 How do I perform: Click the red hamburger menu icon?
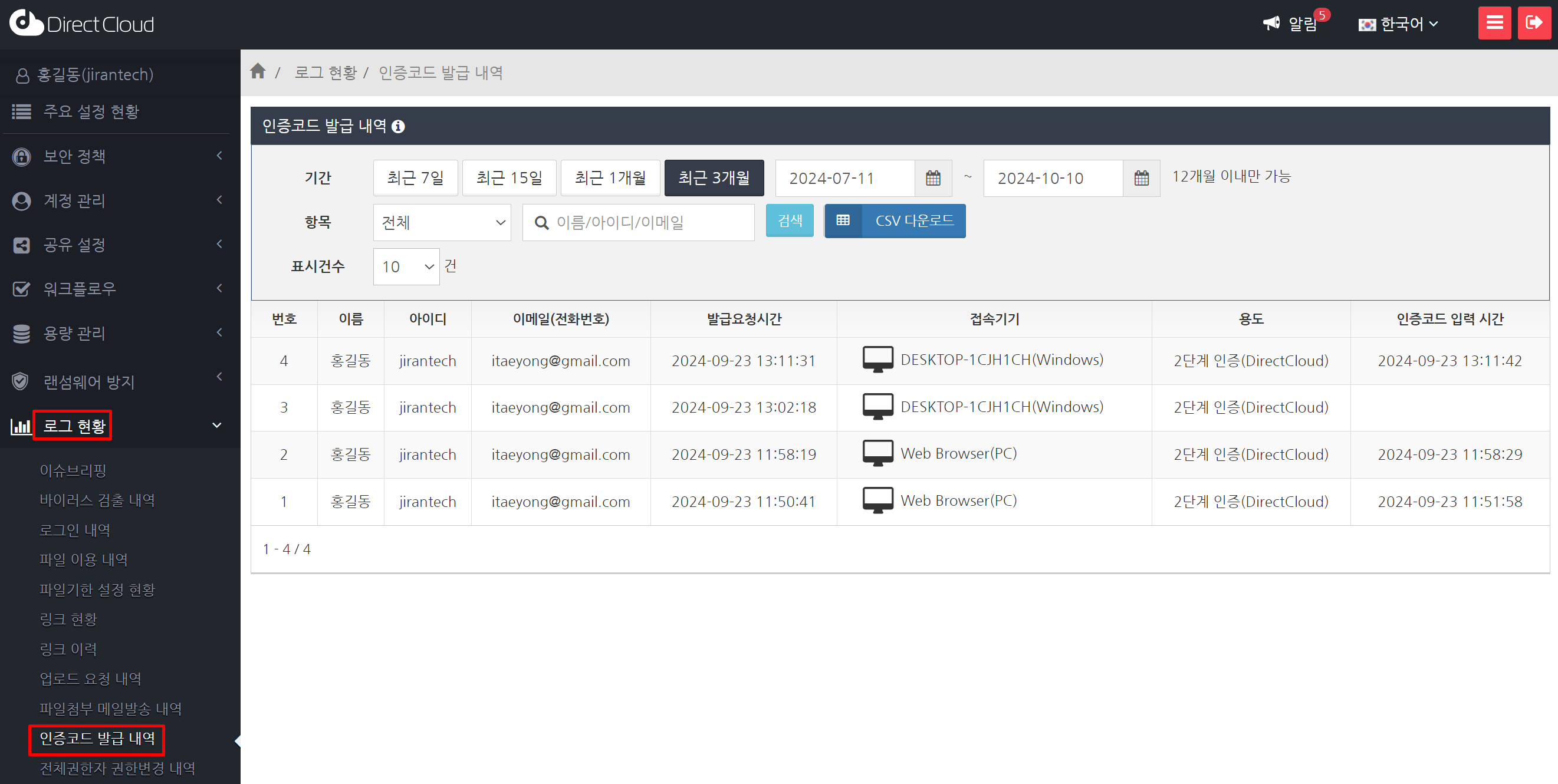tap(1494, 23)
